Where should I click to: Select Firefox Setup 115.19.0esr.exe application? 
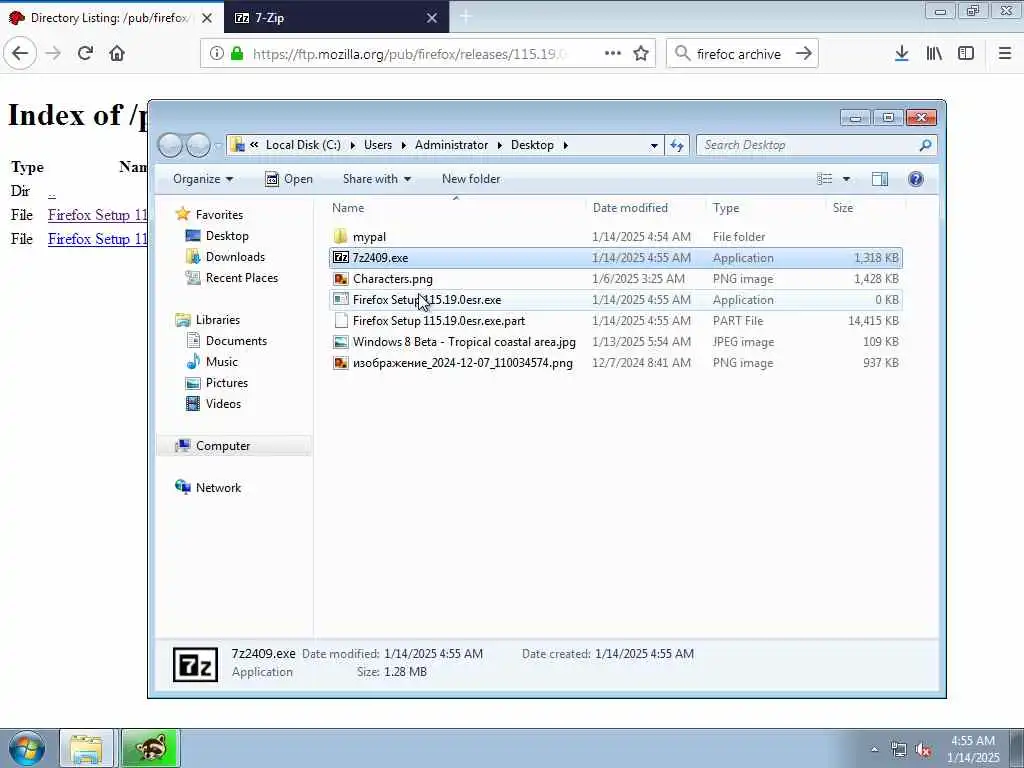(x=615, y=300)
